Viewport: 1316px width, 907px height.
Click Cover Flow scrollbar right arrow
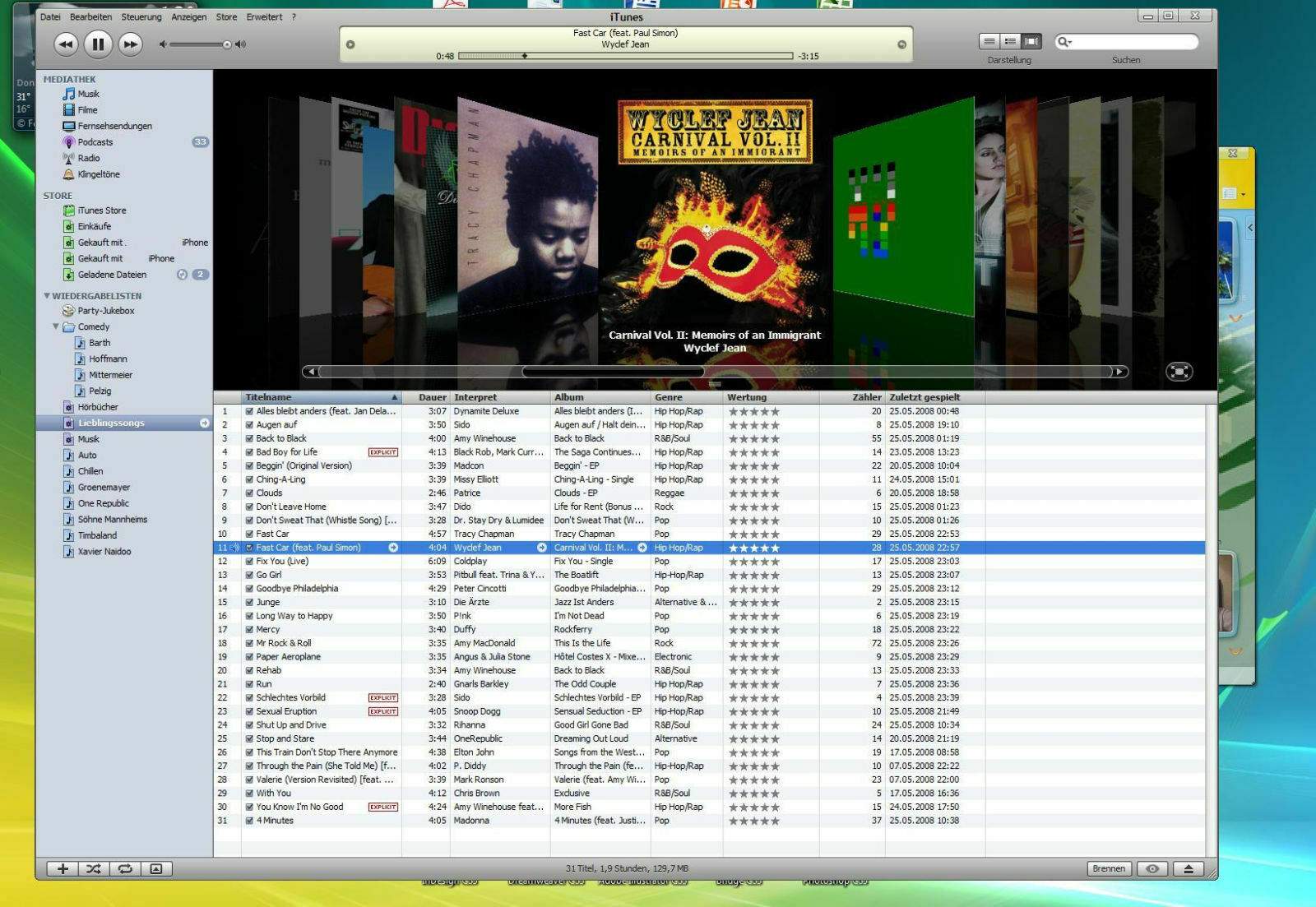click(x=1119, y=372)
